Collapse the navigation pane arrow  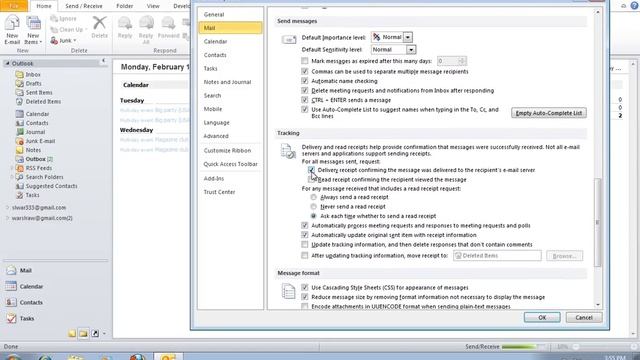tap(103, 60)
